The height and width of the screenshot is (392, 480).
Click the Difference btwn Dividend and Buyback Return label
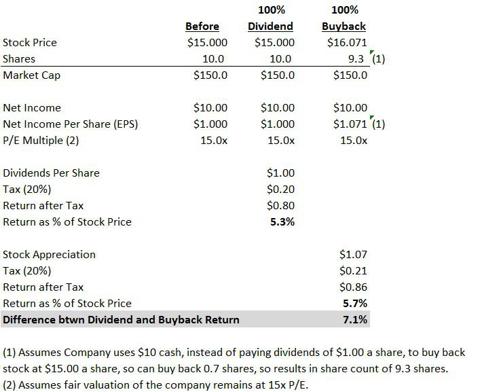[121, 320]
